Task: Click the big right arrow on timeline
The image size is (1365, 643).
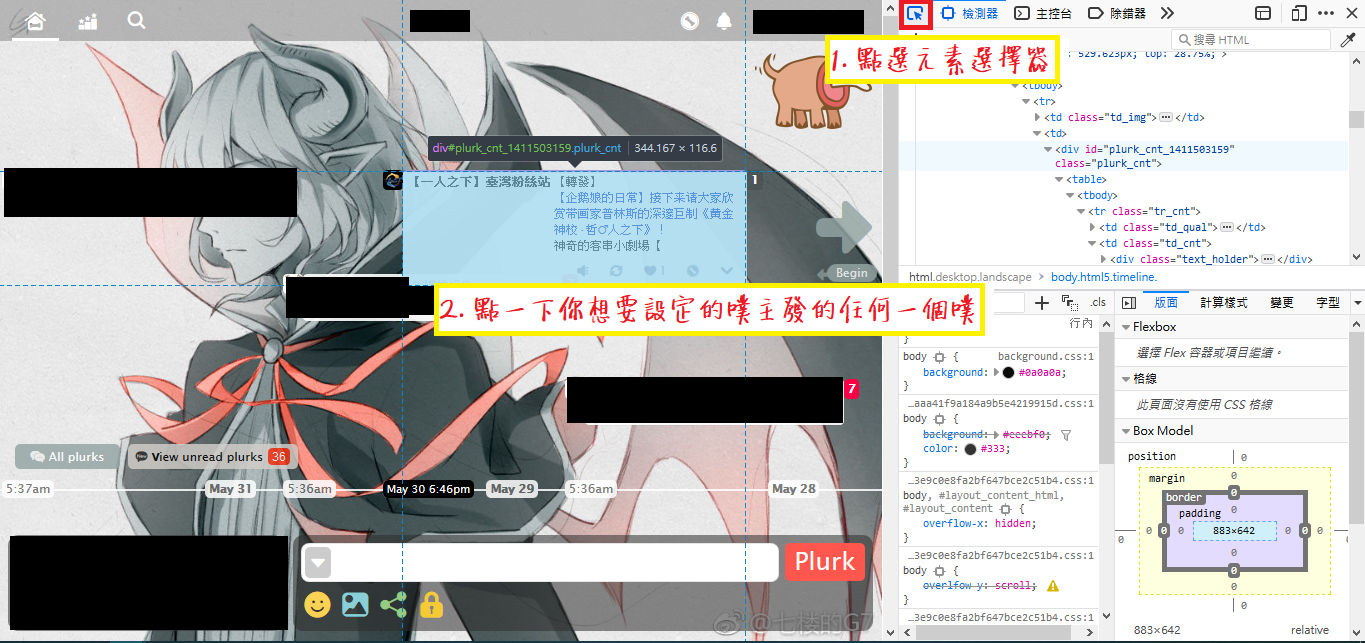Action: (x=844, y=229)
